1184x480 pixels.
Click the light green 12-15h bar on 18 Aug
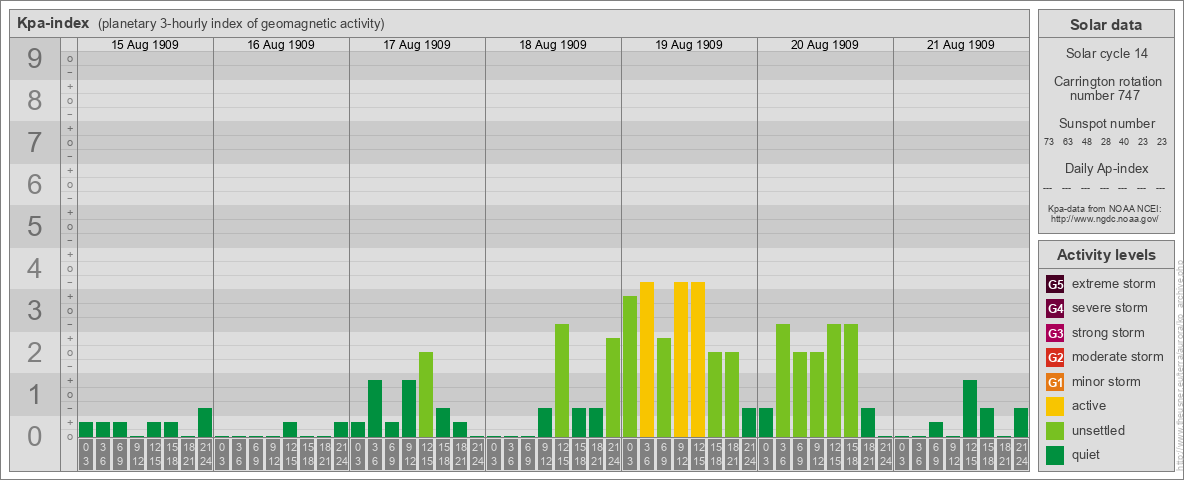coord(562,380)
